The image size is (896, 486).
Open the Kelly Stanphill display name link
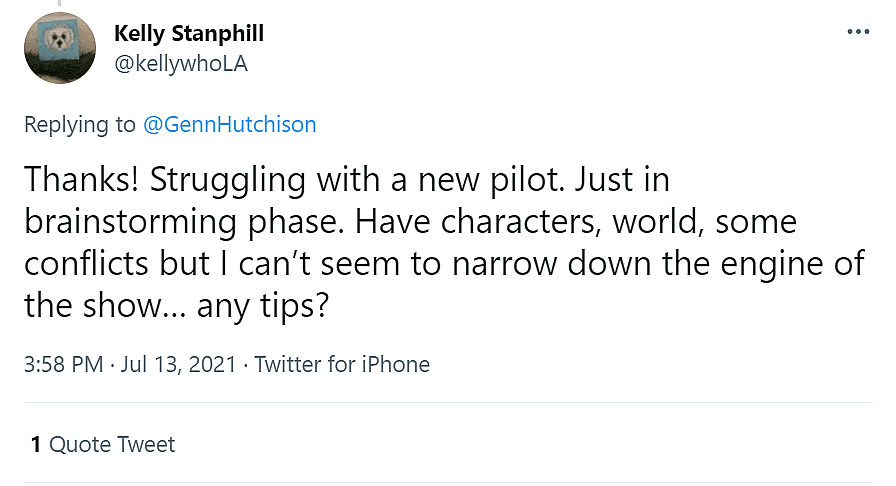189,33
